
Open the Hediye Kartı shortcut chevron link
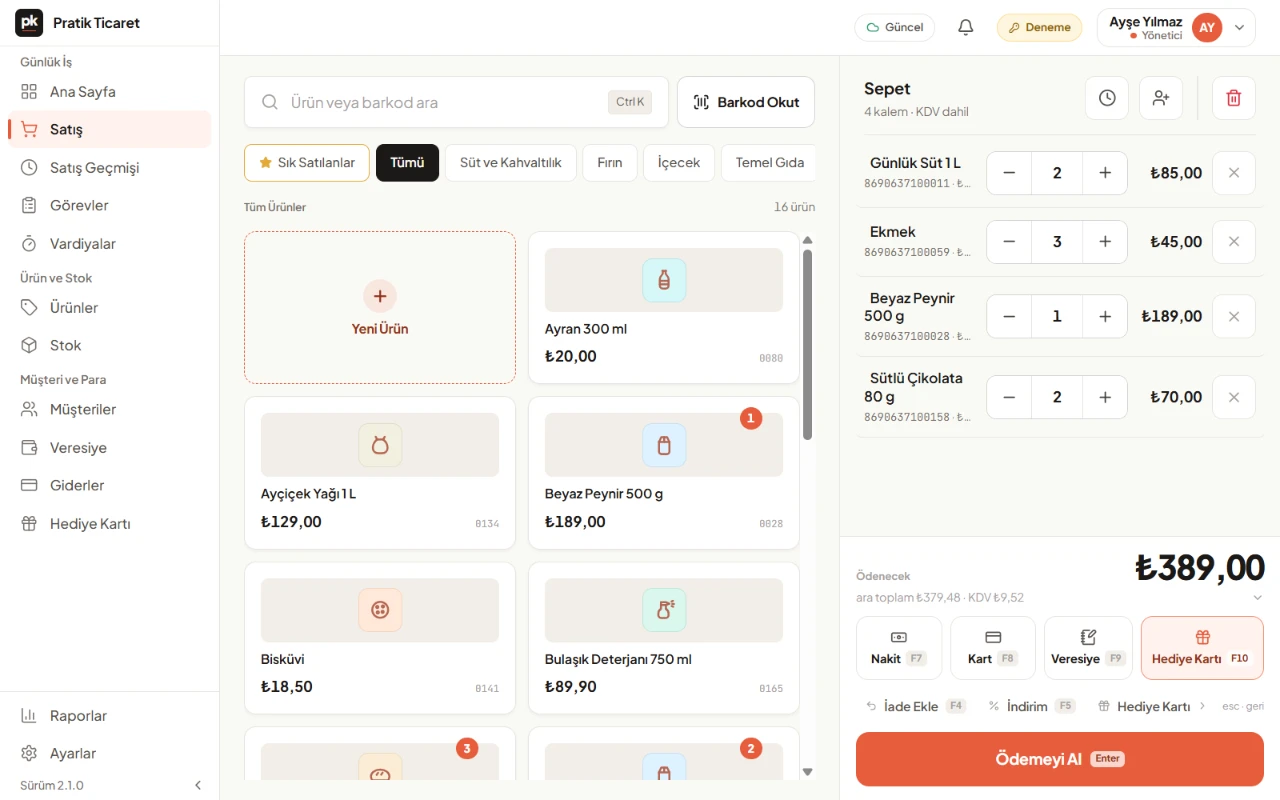1152,706
